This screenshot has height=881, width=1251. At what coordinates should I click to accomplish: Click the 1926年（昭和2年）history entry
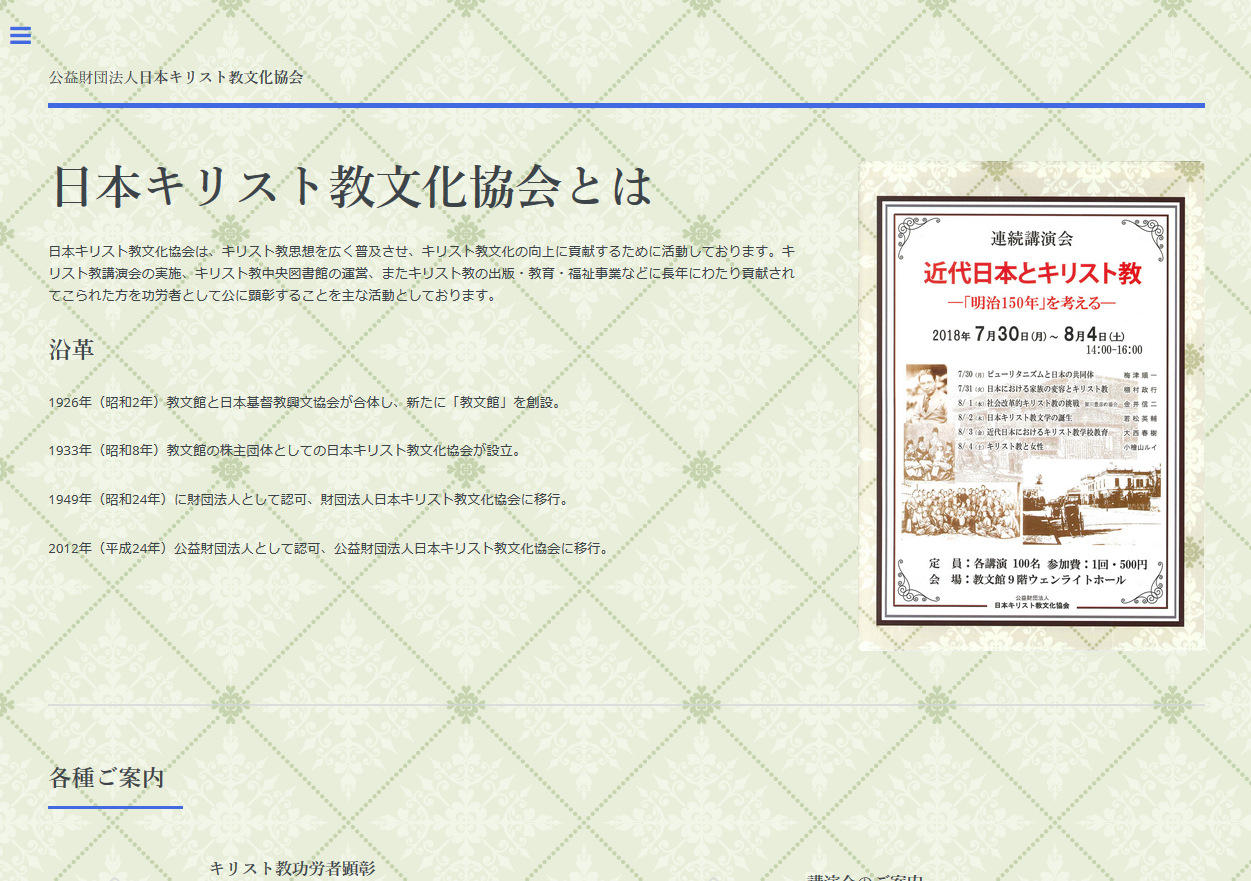click(304, 402)
